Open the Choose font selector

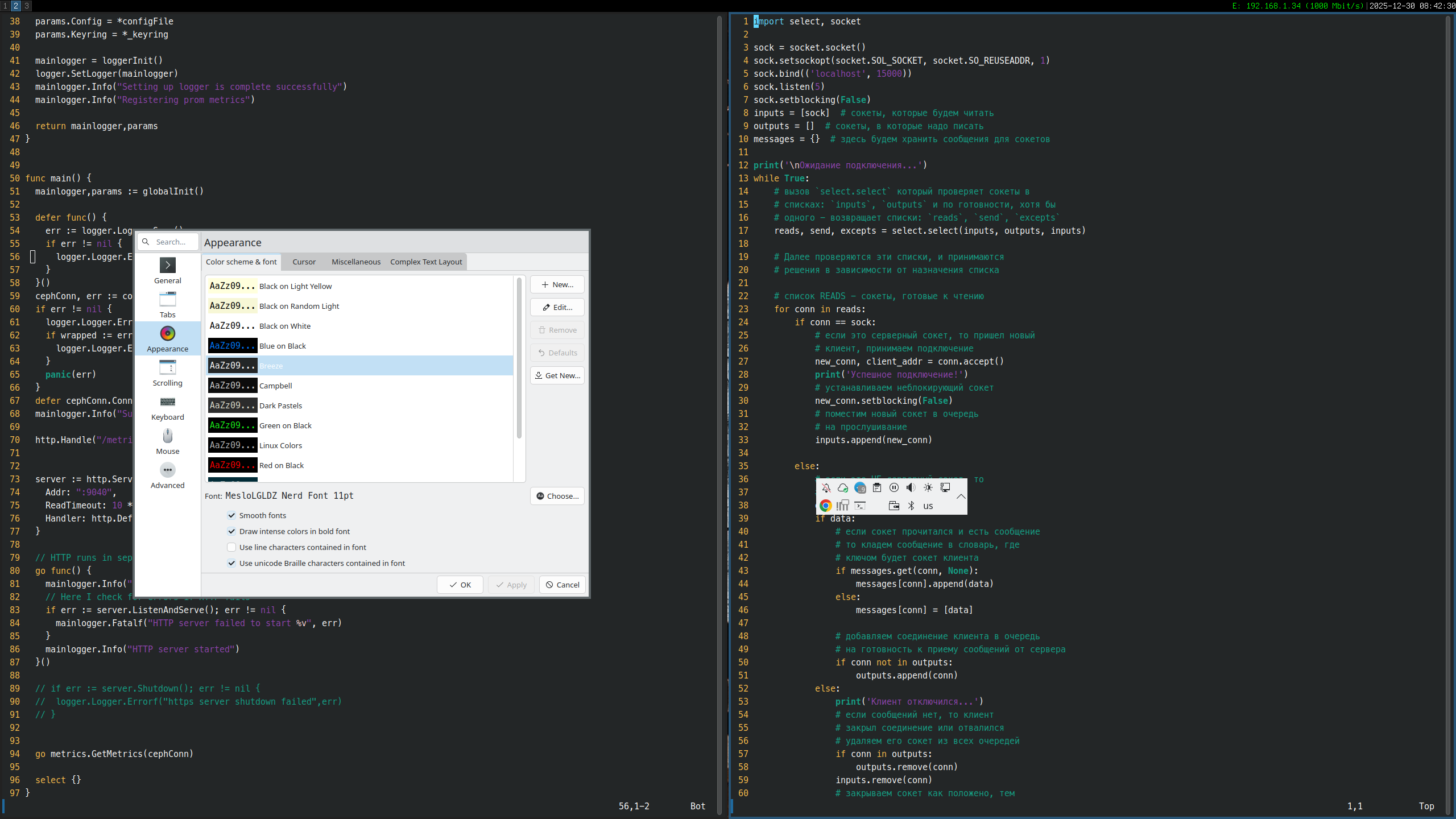(557, 496)
